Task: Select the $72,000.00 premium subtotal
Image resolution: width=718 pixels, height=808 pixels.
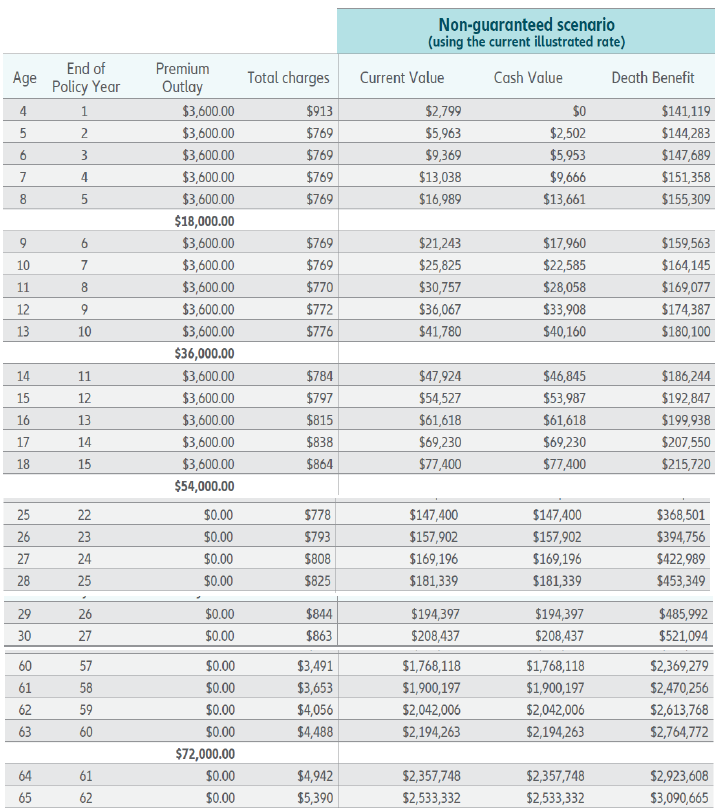Action: (x=205, y=754)
